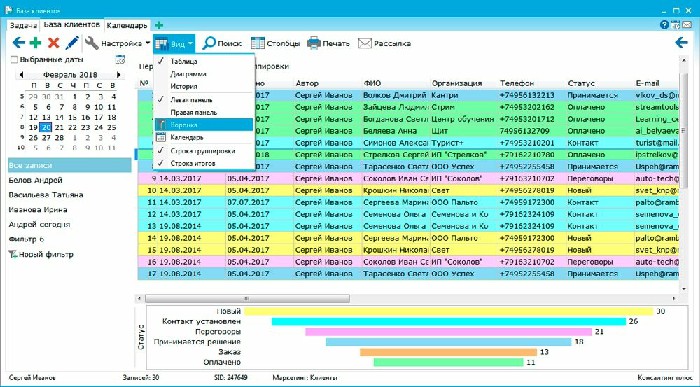This screenshot has height=387, width=700.
Task: Pick date 20 in the calendar
Action: click(x=46, y=128)
